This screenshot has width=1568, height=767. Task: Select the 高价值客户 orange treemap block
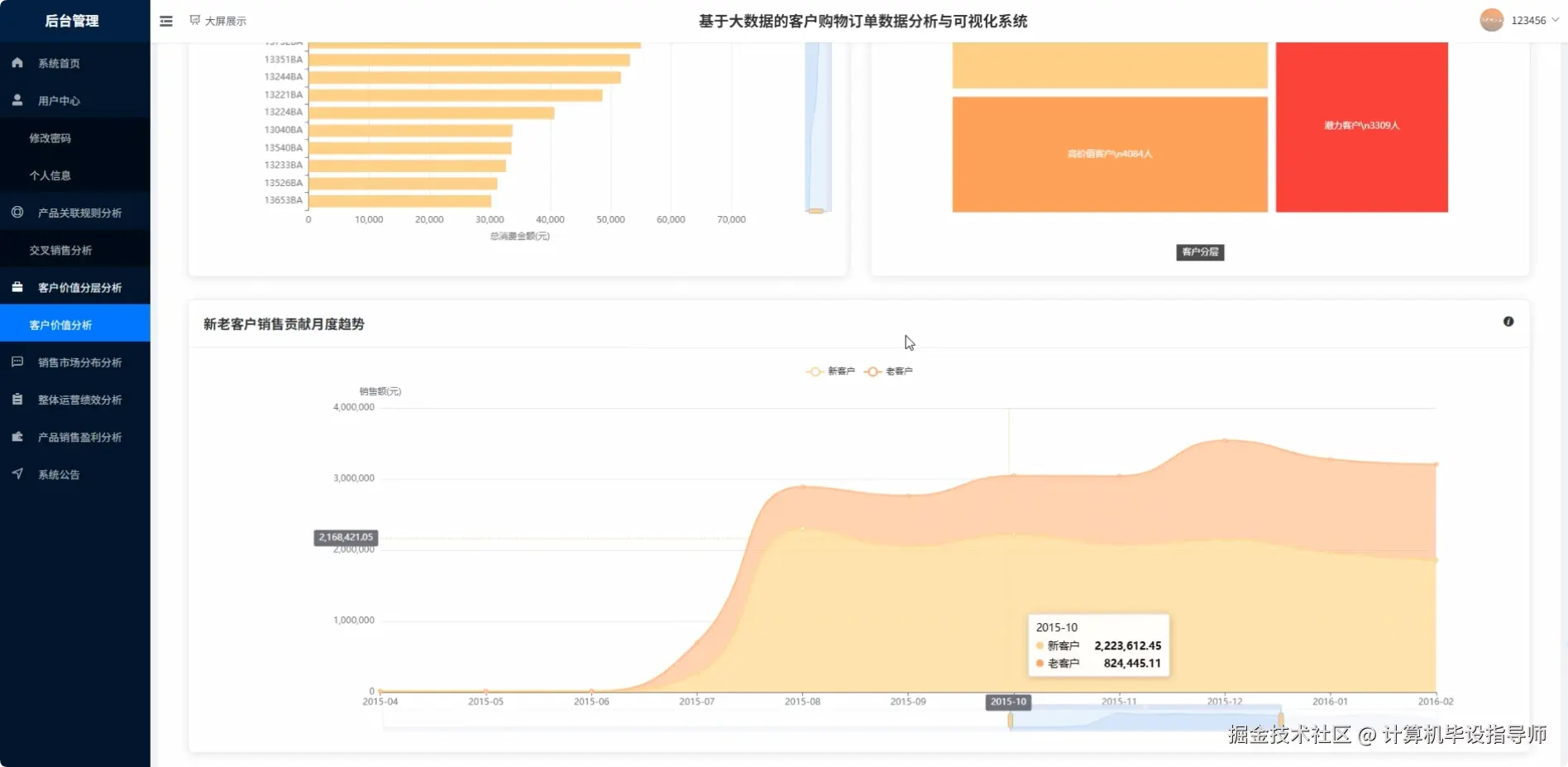coord(1110,155)
